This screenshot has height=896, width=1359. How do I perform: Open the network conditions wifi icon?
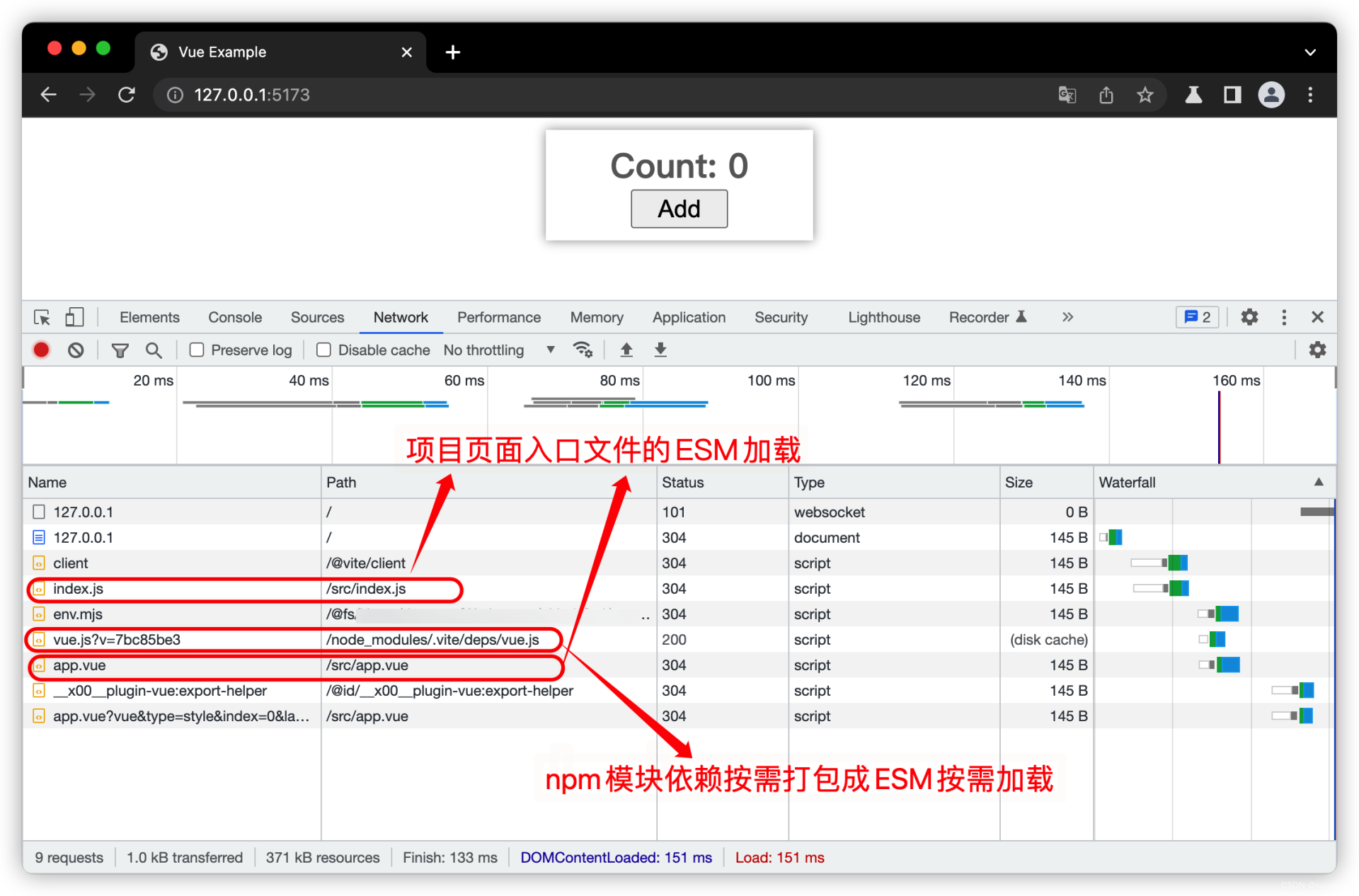click(583, 350)
